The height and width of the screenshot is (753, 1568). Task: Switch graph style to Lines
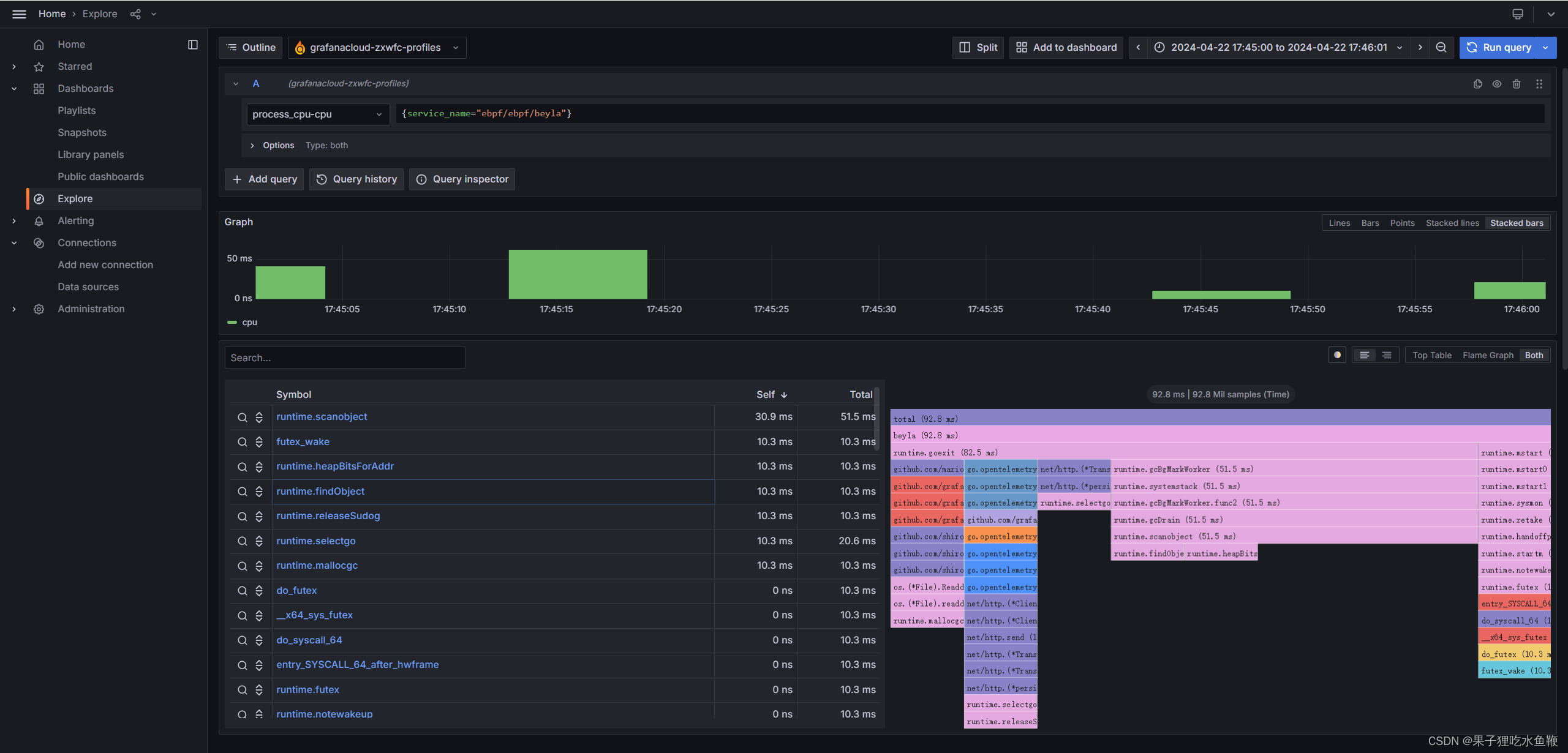(x=1339, y=223)
